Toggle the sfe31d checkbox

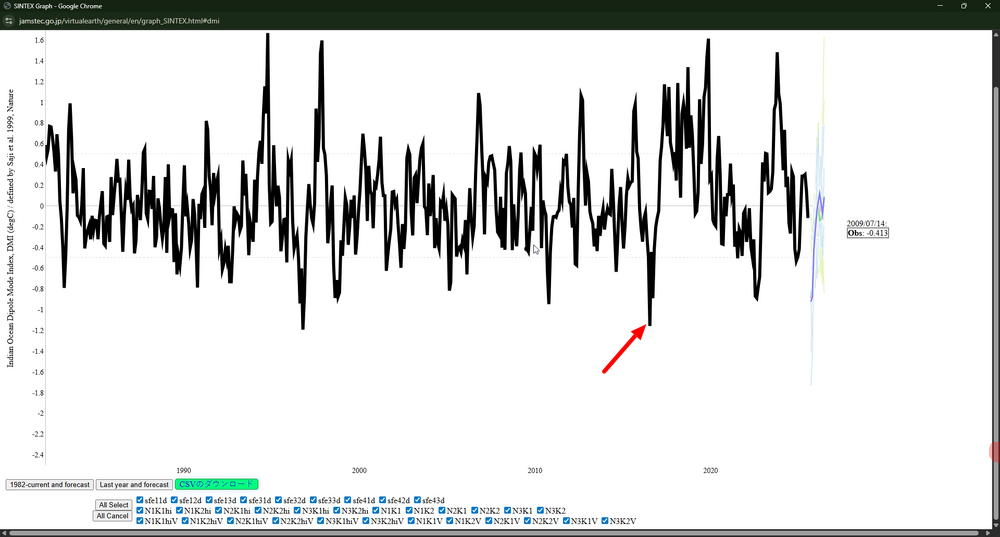(244, 500)
